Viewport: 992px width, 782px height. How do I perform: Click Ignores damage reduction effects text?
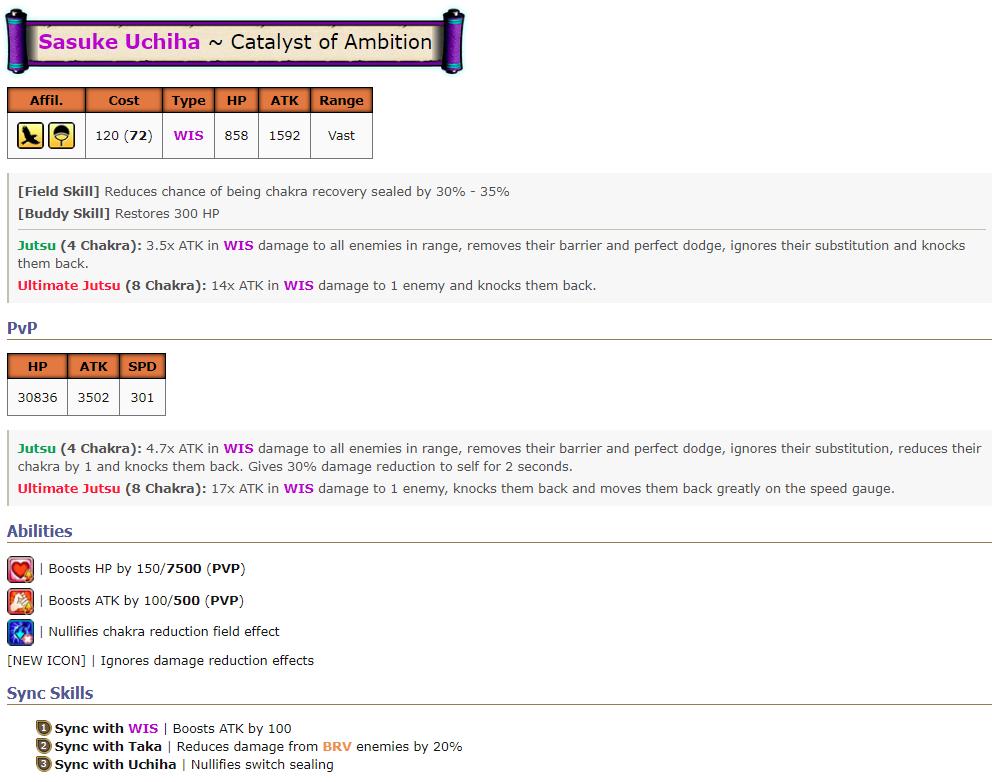point(207,661)
